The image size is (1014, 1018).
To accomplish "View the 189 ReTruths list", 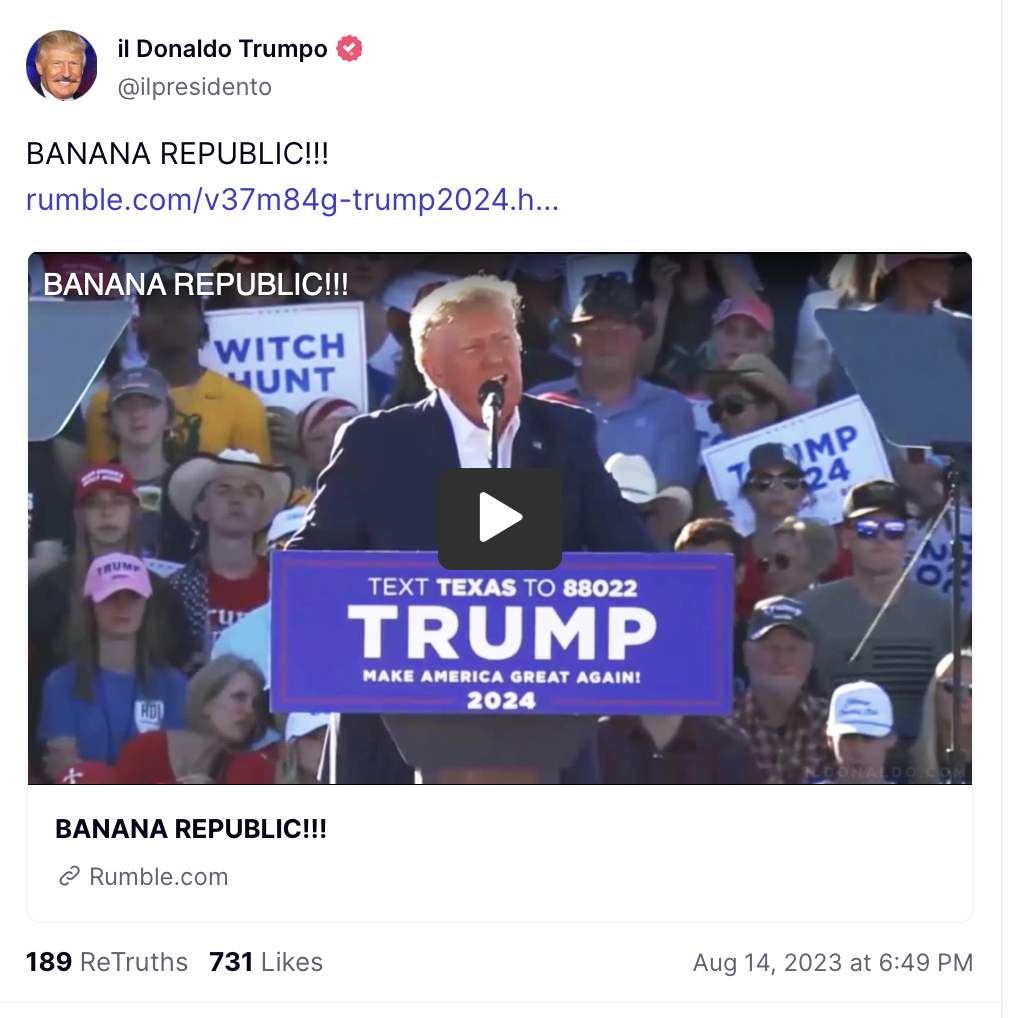I will (x=106, y=962).
